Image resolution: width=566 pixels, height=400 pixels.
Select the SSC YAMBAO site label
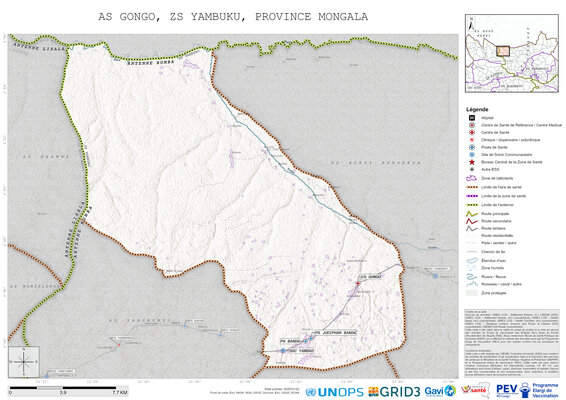[x=301, y=351]
